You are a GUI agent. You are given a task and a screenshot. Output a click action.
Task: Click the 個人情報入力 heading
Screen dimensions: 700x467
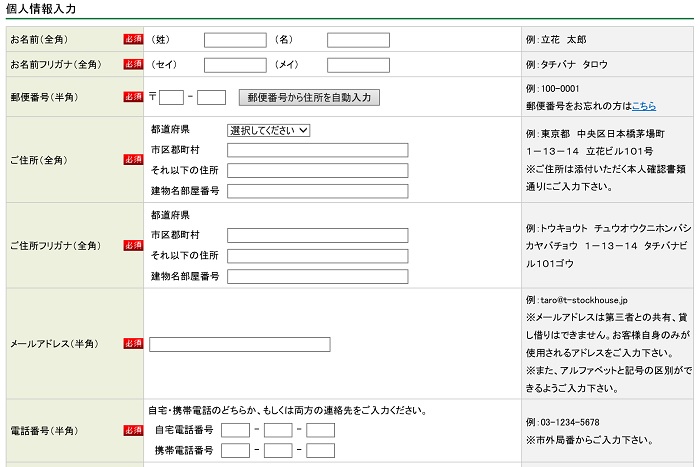pyautogui.click(x=41, y=9)
